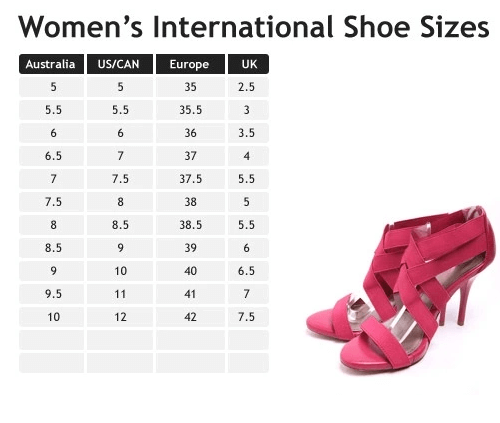
Task: Select the UK cell showing 6.5
Action: point(248,271)
